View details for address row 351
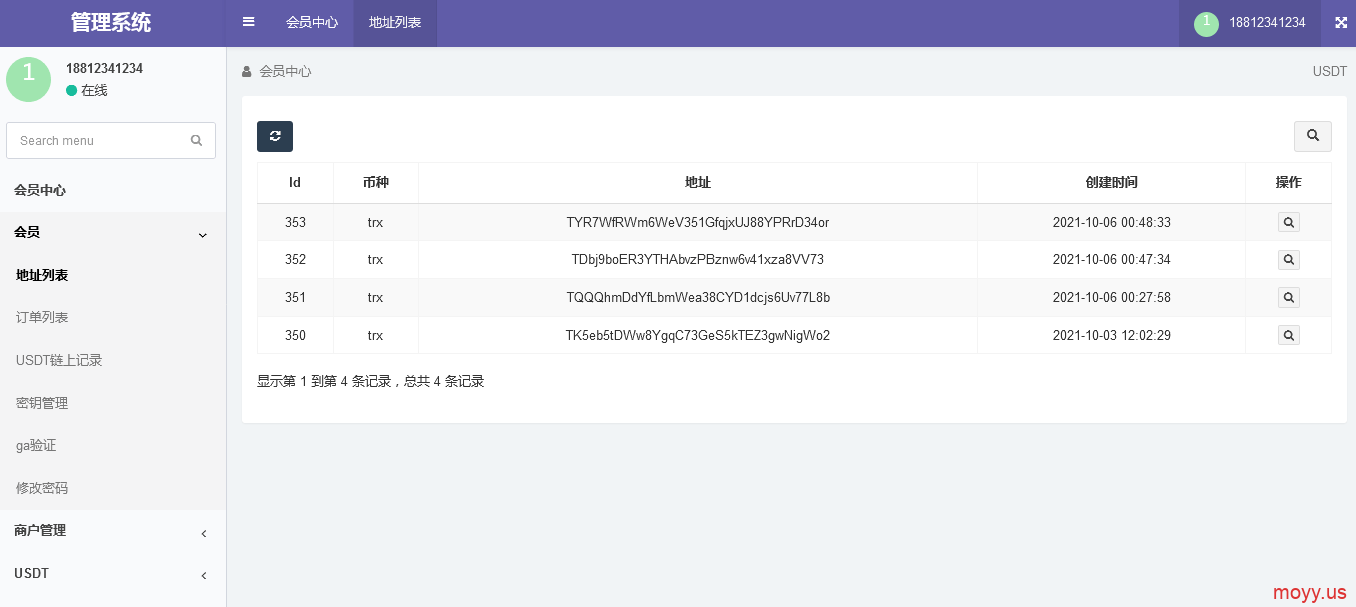This screenshot has width=1356, height=607. coord(1288,297)
